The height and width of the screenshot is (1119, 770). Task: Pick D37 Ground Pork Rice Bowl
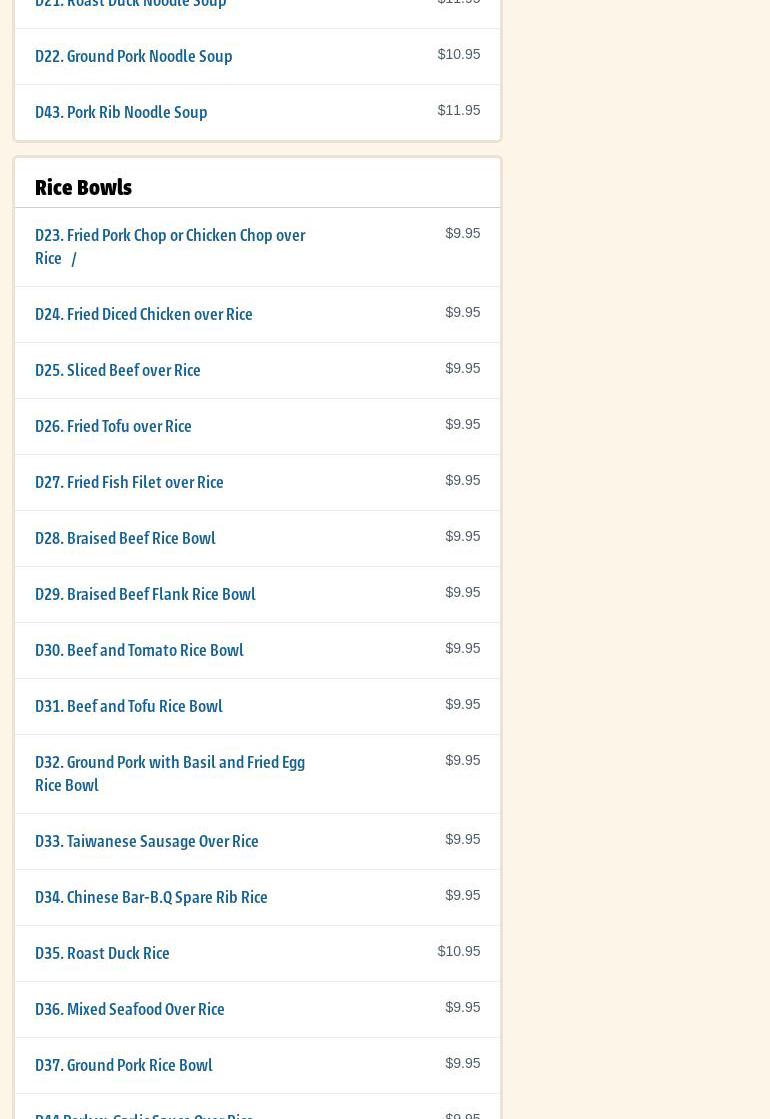[x=124, y=1065]
